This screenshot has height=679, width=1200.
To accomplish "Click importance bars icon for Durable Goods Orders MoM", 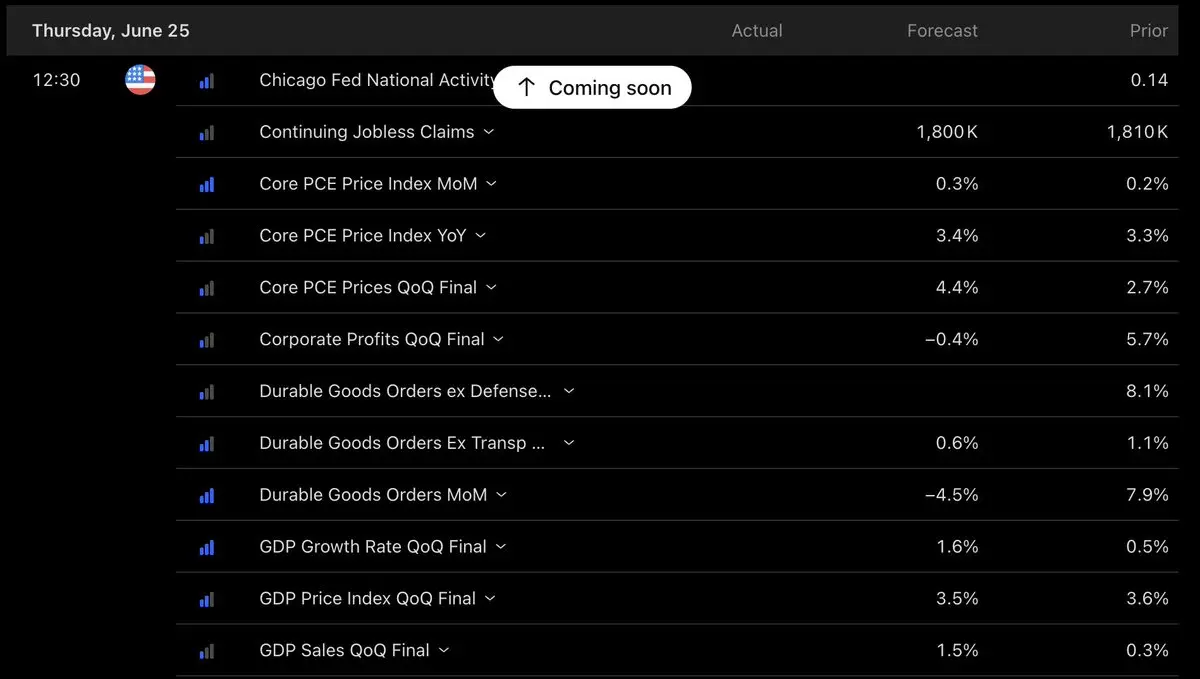I will pos(207,496).
